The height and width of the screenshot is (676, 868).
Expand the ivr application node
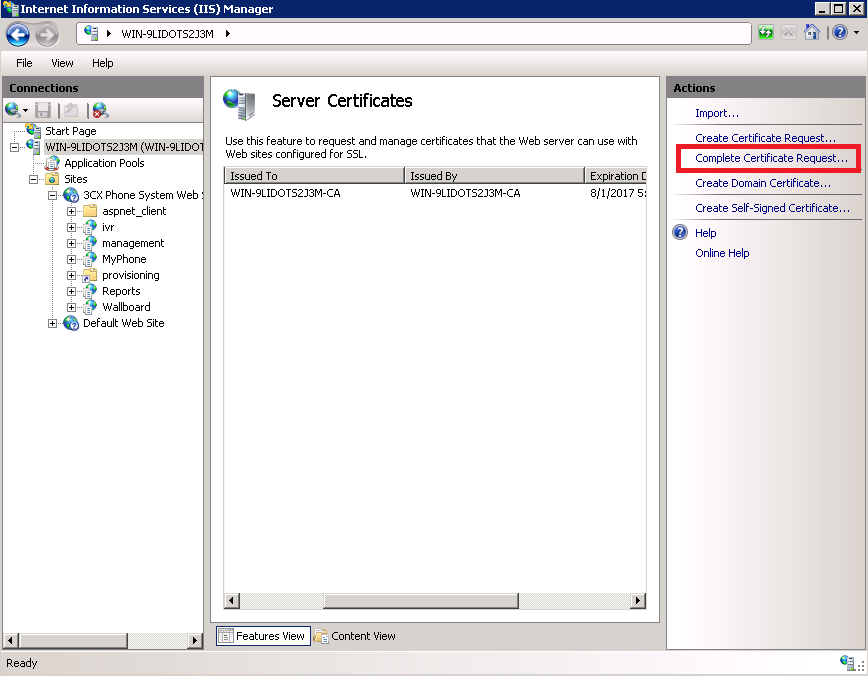point(71,228)
